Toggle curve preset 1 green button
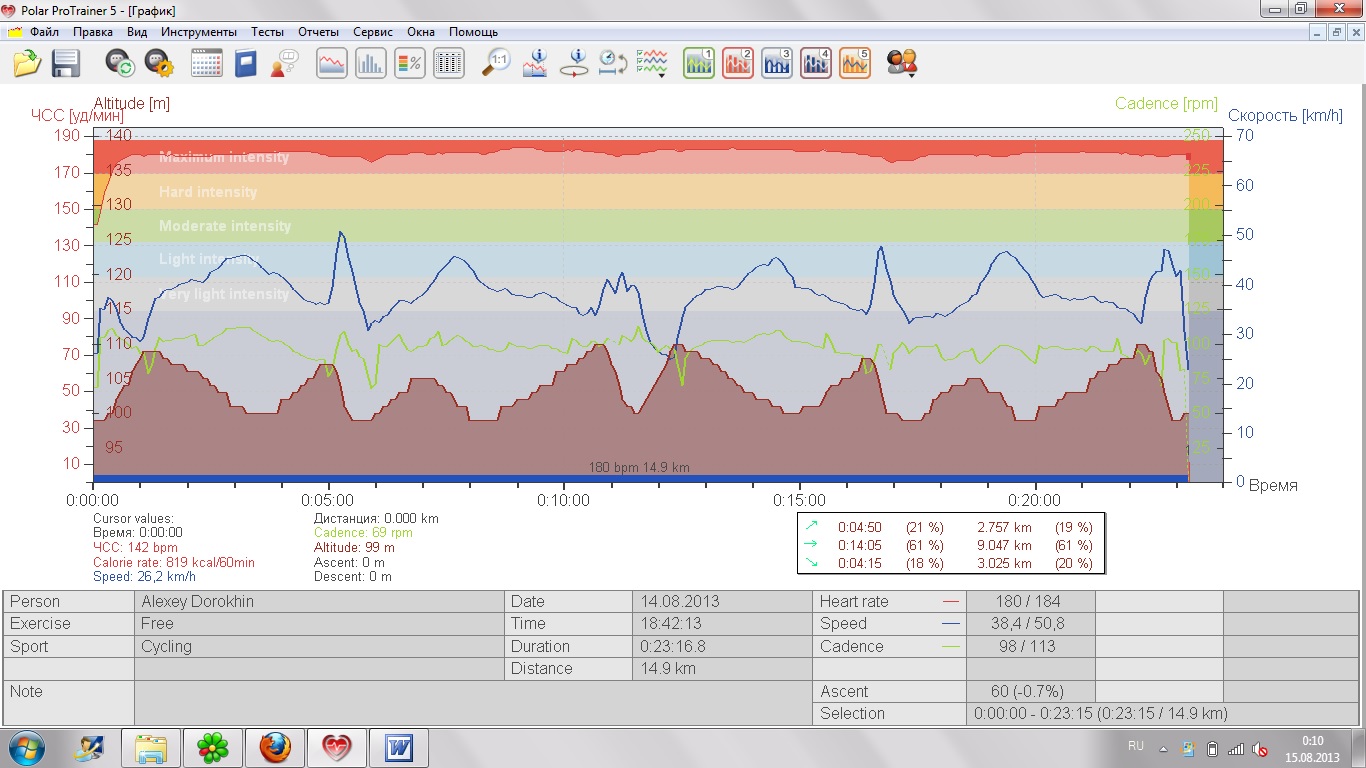Viewport: 1366px width, 768px height. (699, 63)
